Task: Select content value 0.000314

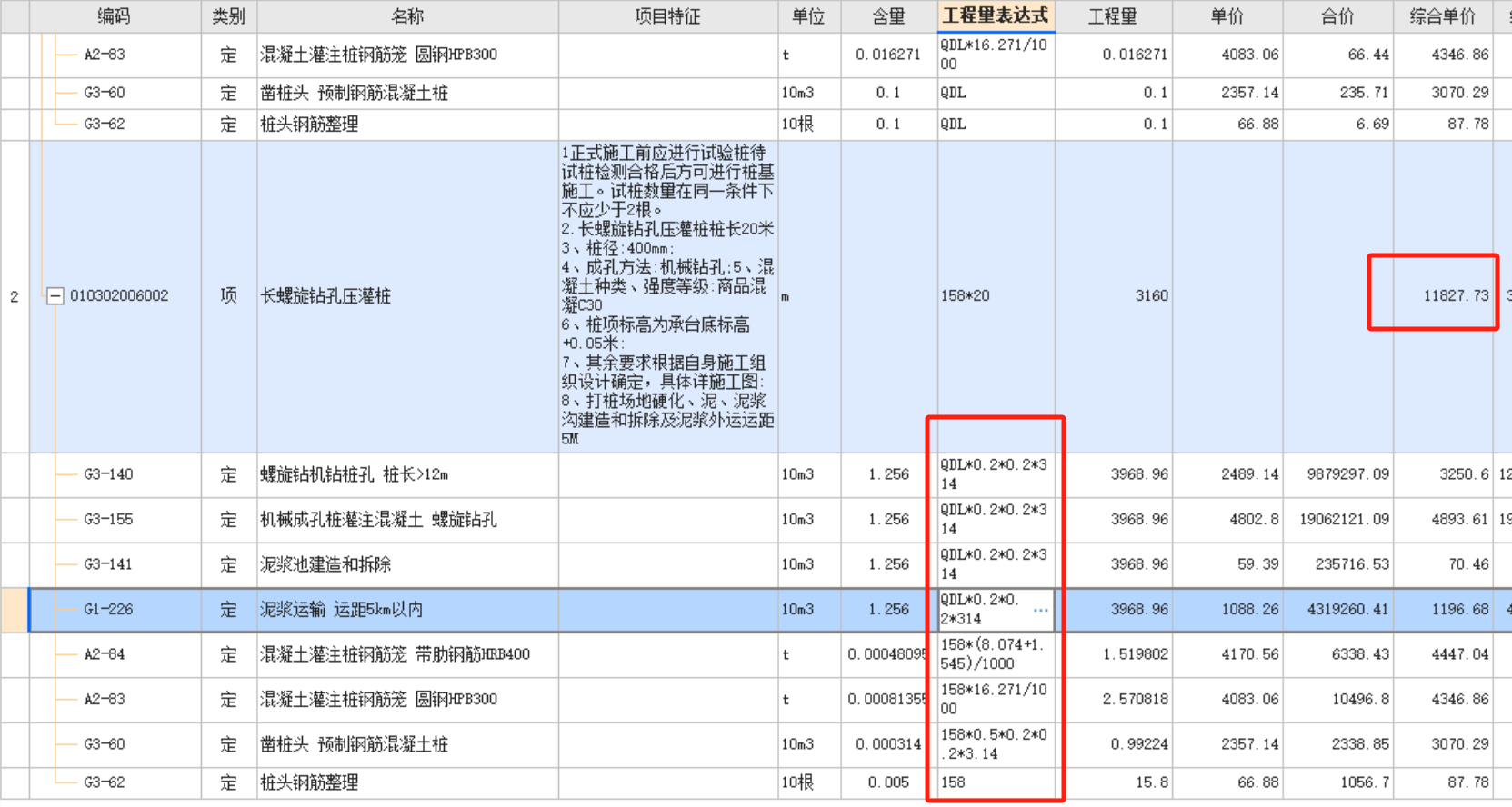Action: (889, 744)
